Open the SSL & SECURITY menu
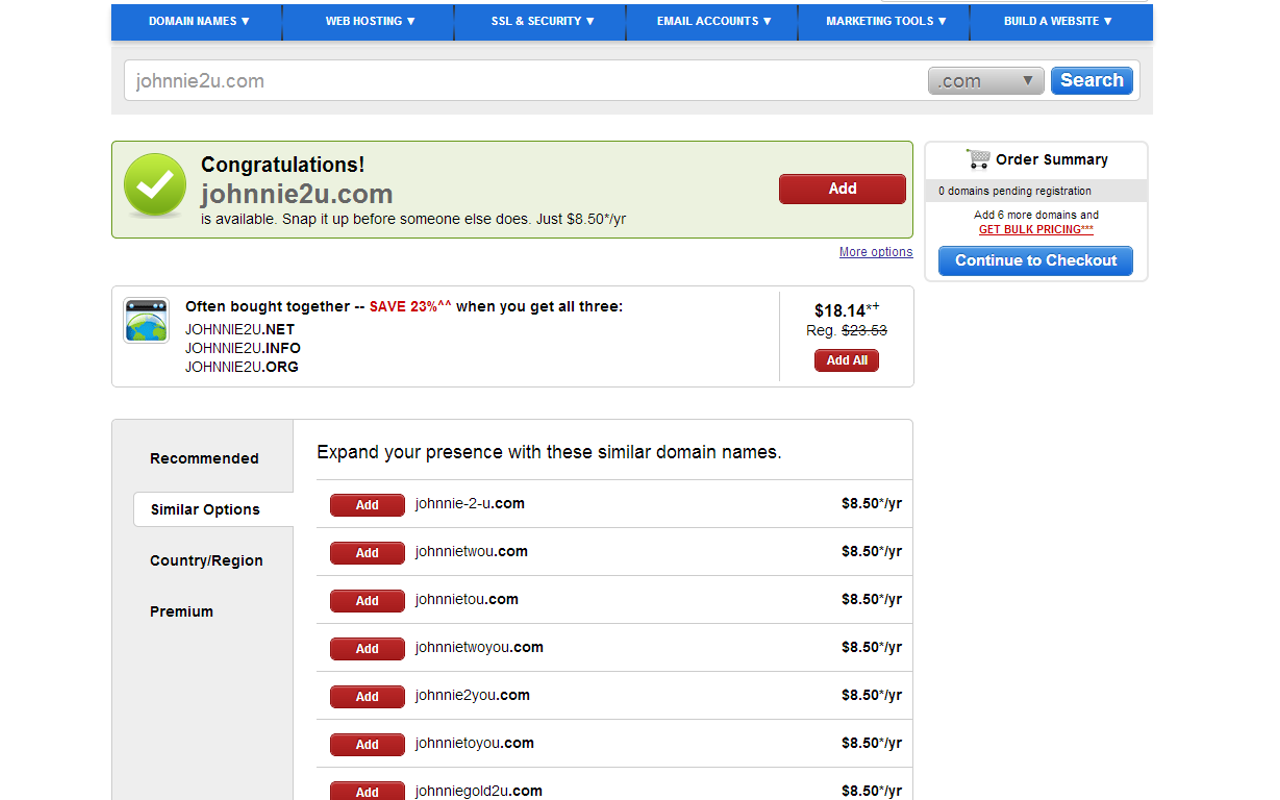The width and height of the screenshot is (1280, 800). [x=540, y=21]
